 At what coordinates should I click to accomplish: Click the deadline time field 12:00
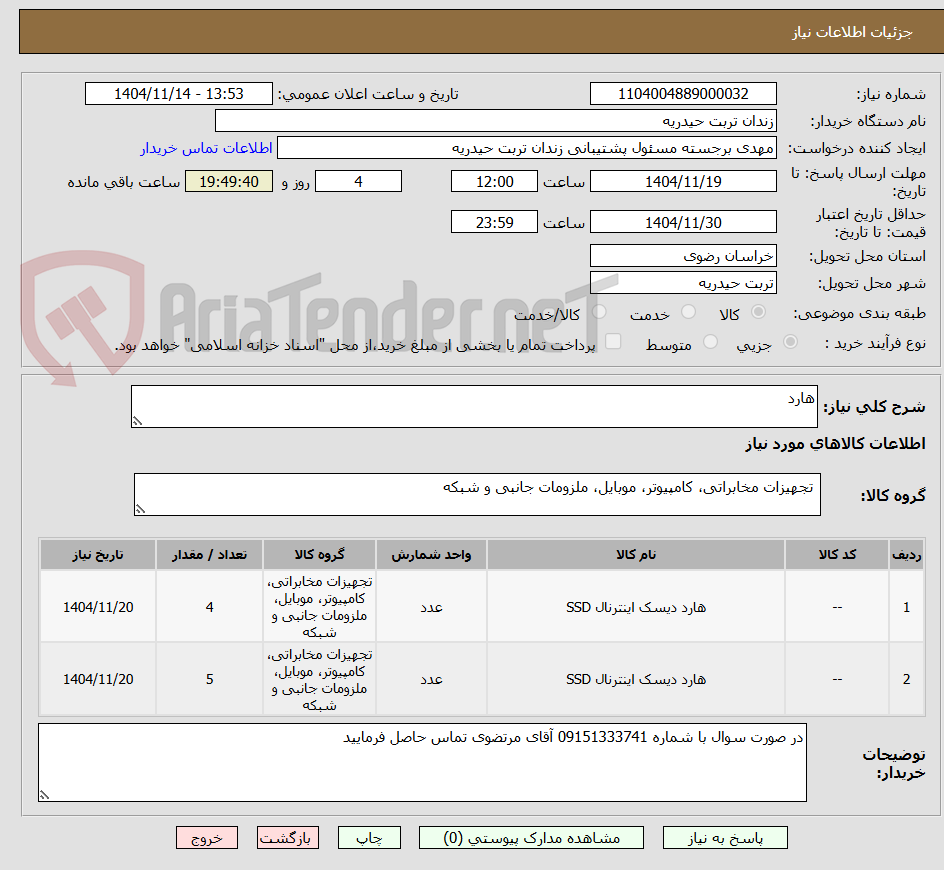(x=494, y=181)
